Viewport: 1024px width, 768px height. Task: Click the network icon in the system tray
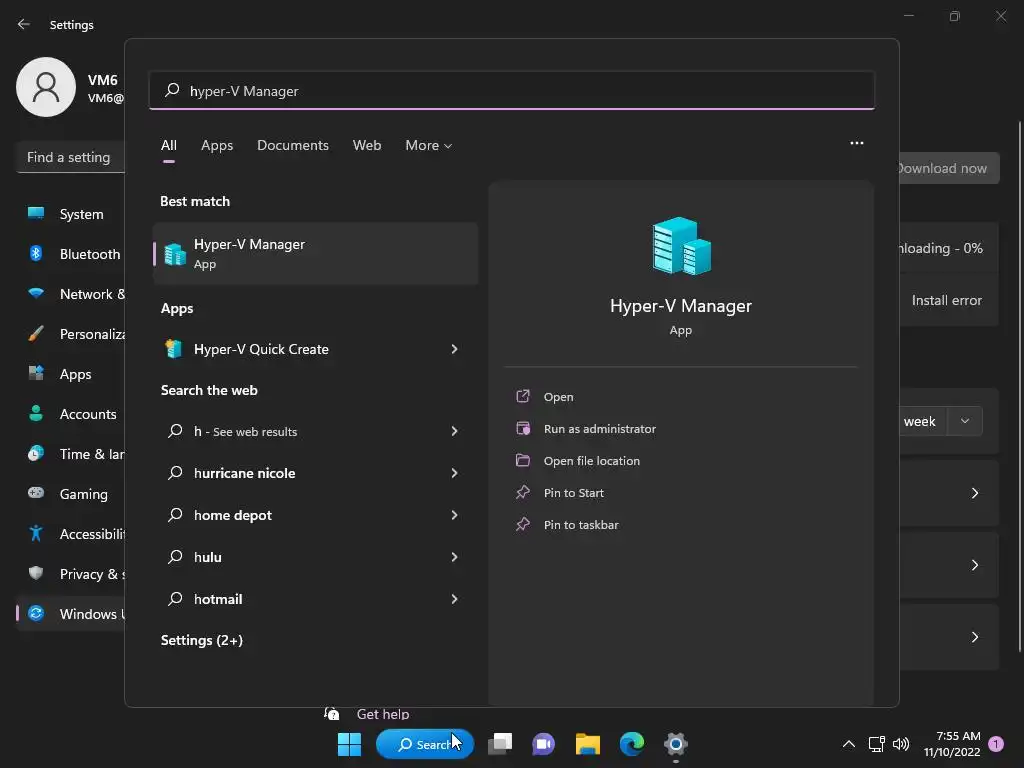tap(876, 744)
